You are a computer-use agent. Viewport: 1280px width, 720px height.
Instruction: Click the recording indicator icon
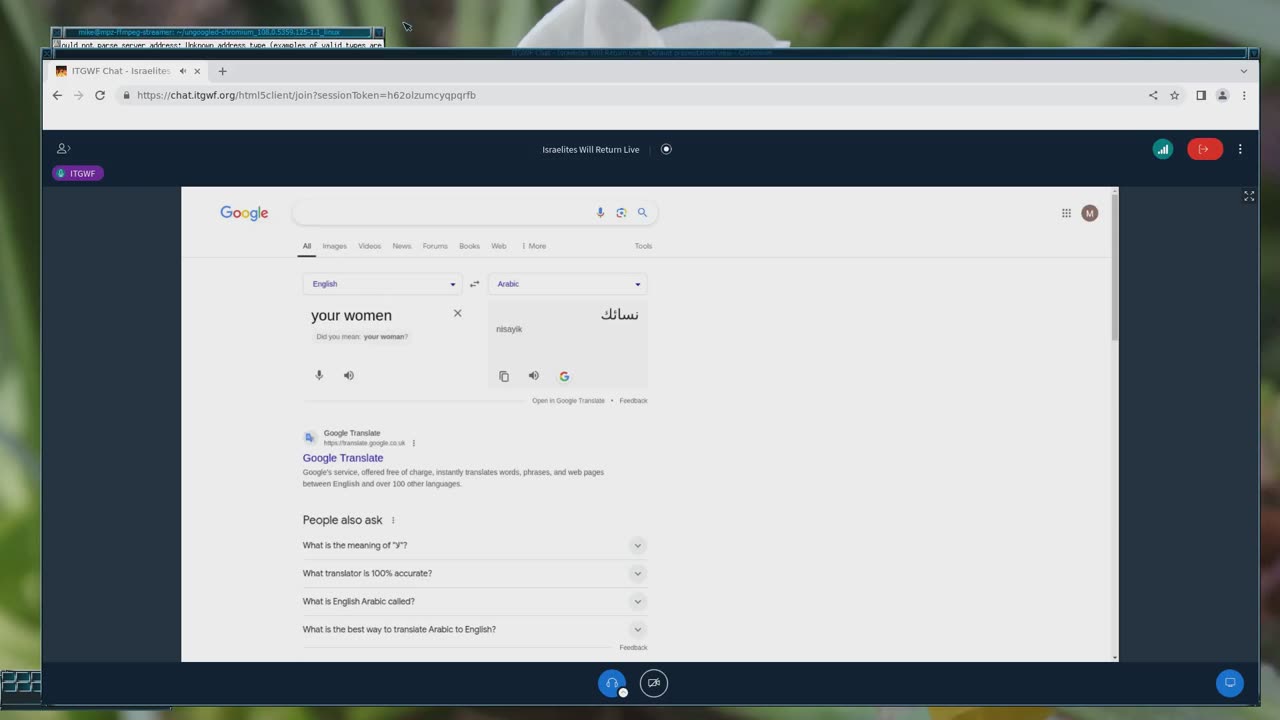[x=667, y=149]
